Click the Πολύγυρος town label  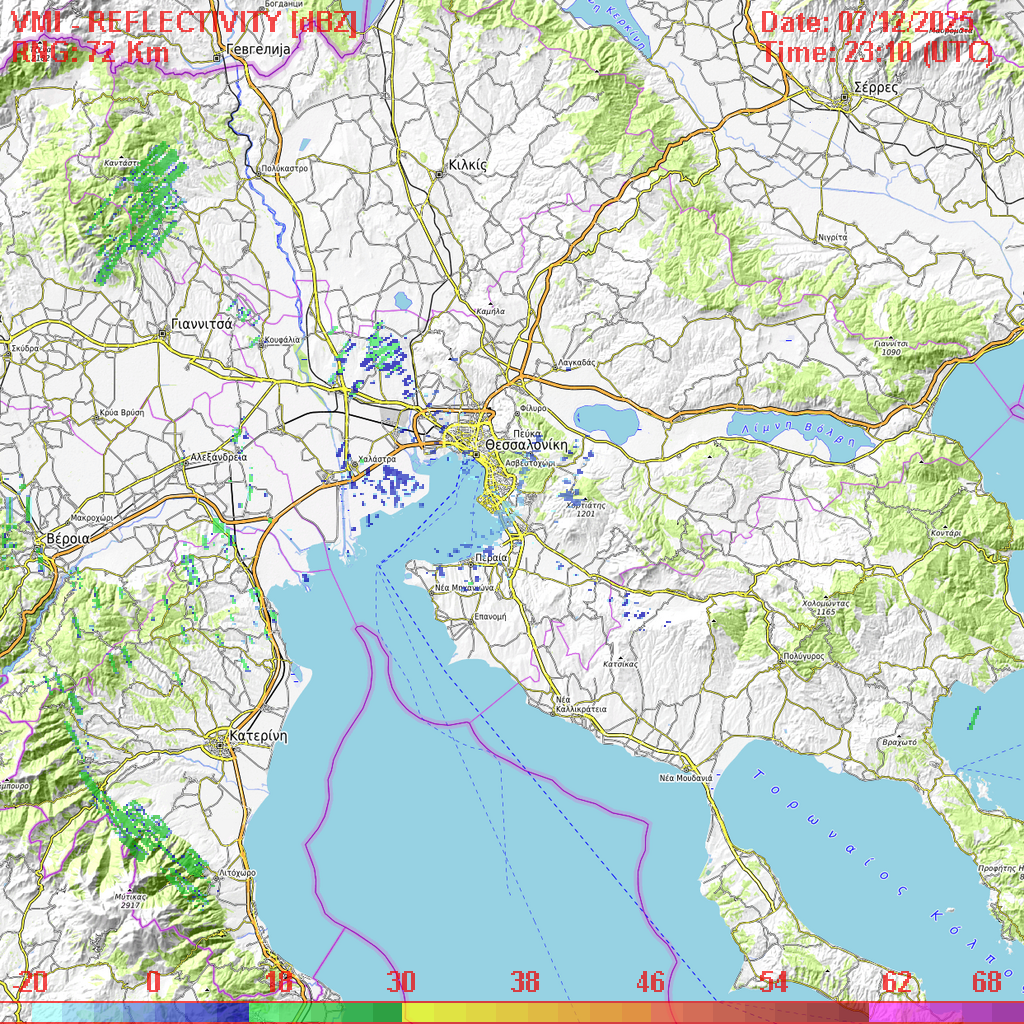pyautogui.click(x=802, y=655)
